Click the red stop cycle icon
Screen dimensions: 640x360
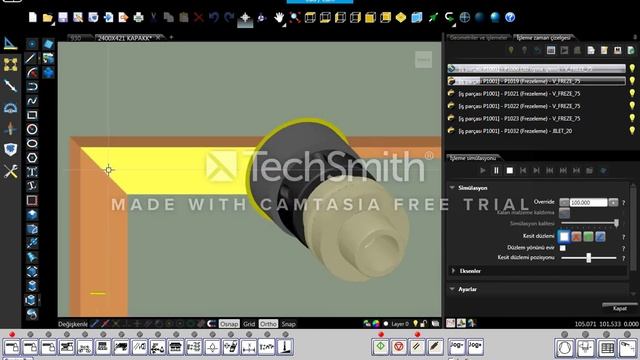tap(399, 347)
